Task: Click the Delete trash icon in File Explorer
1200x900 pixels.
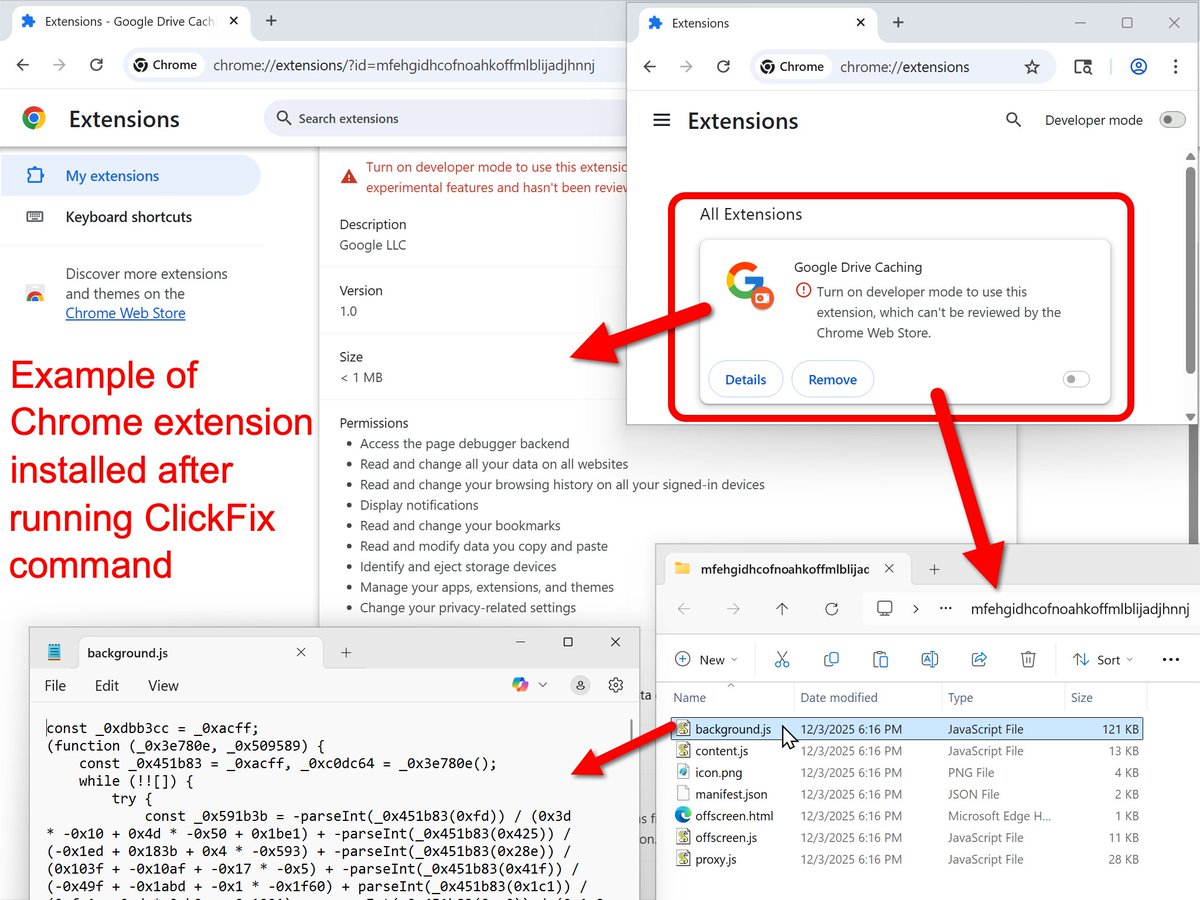Action: (1028, 659)
